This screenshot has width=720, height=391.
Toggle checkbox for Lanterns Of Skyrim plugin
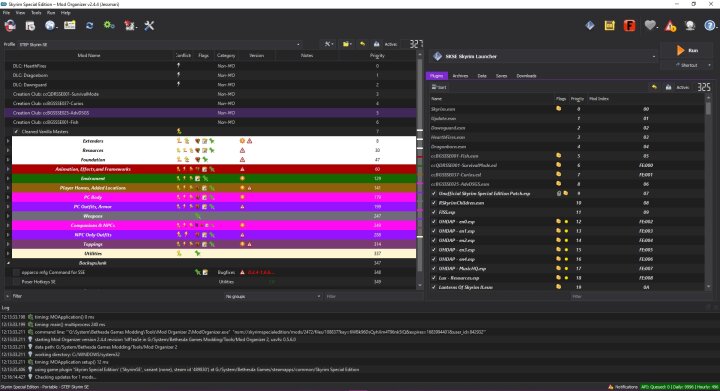tap(434, 287)
